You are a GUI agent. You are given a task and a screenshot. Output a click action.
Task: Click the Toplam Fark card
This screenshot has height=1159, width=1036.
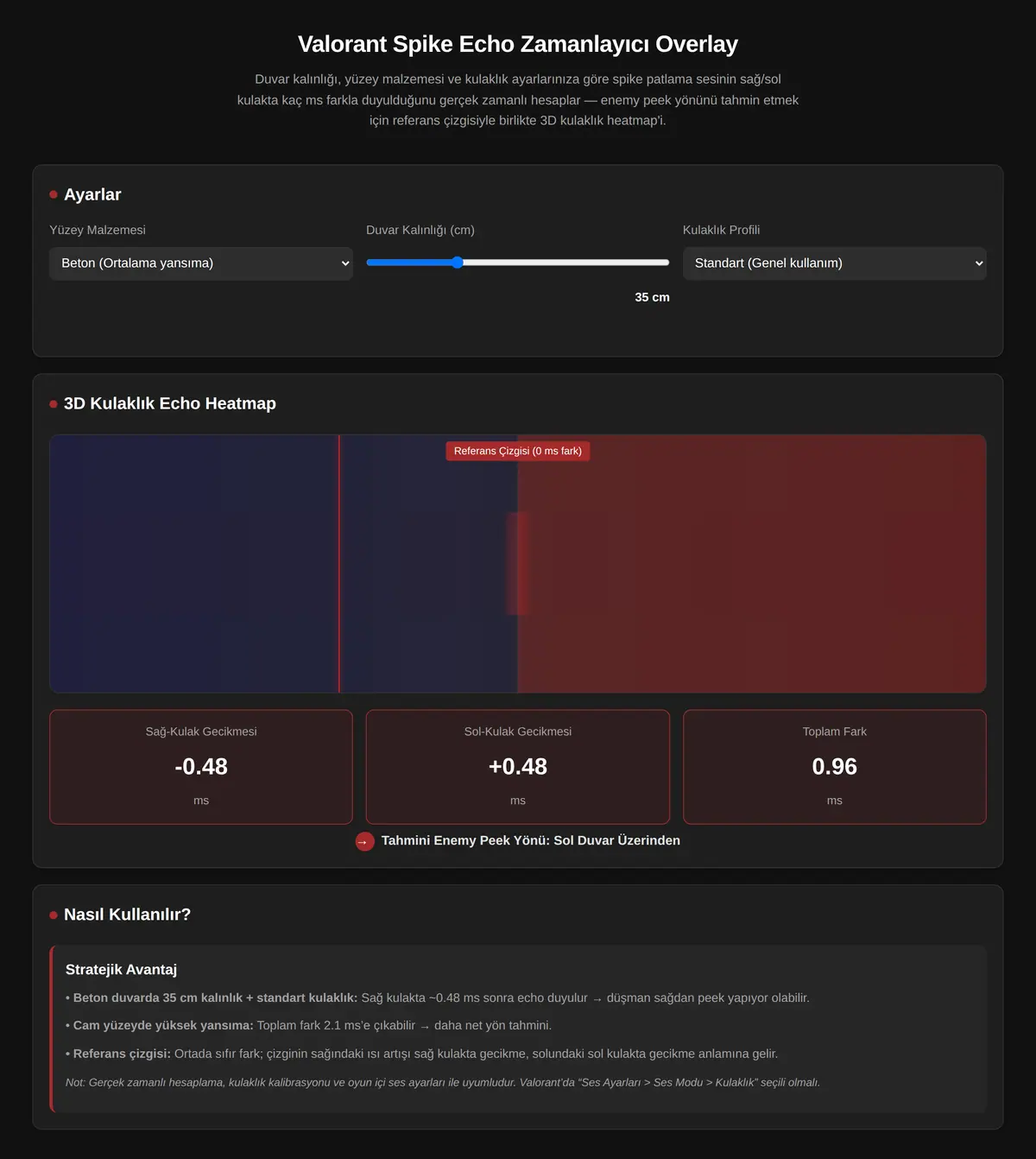click(834, 767)
